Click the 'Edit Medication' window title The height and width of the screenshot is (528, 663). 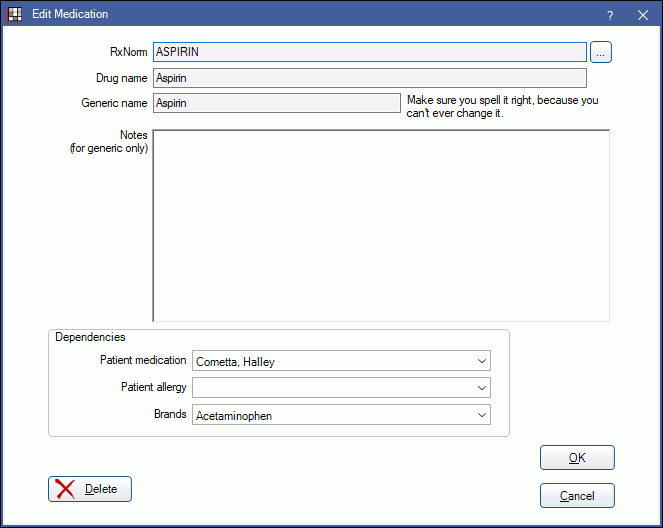70,14
